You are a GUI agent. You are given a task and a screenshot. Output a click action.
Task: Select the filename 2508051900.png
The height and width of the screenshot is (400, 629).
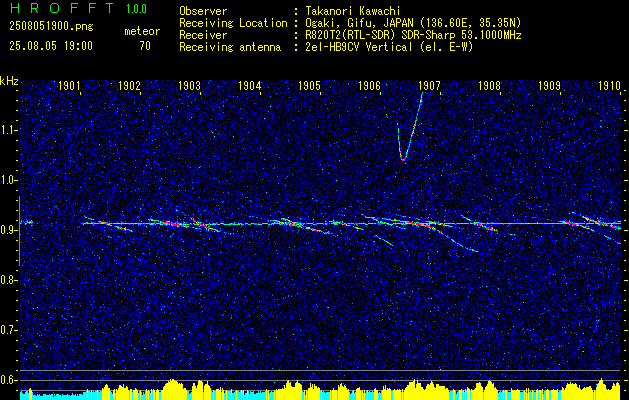point(51,26)
